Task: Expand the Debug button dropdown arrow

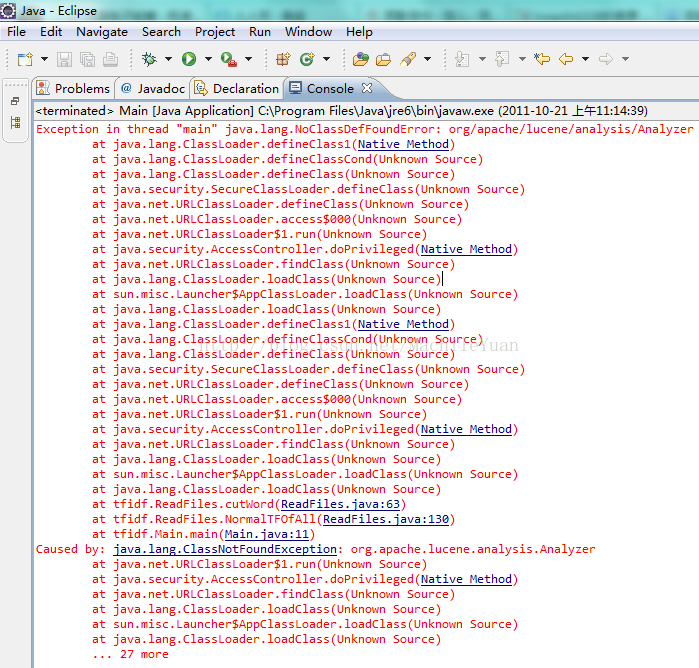Action: click(168, 60)
